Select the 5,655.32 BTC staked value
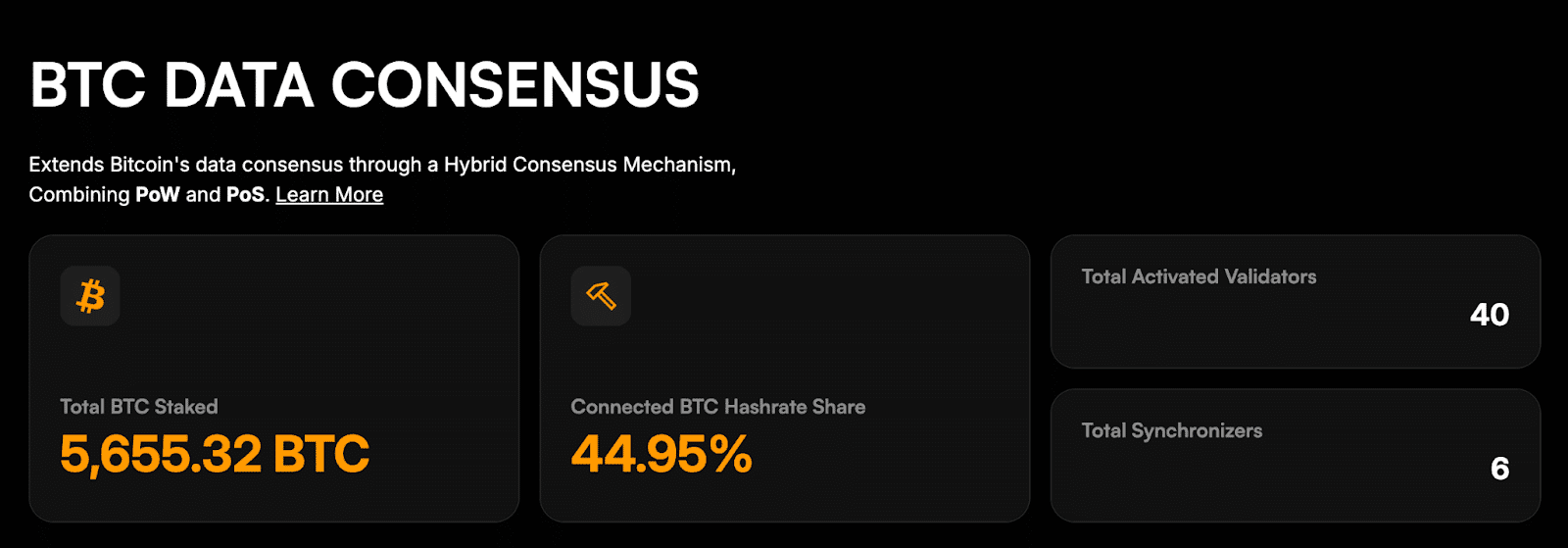 [215, 454]
